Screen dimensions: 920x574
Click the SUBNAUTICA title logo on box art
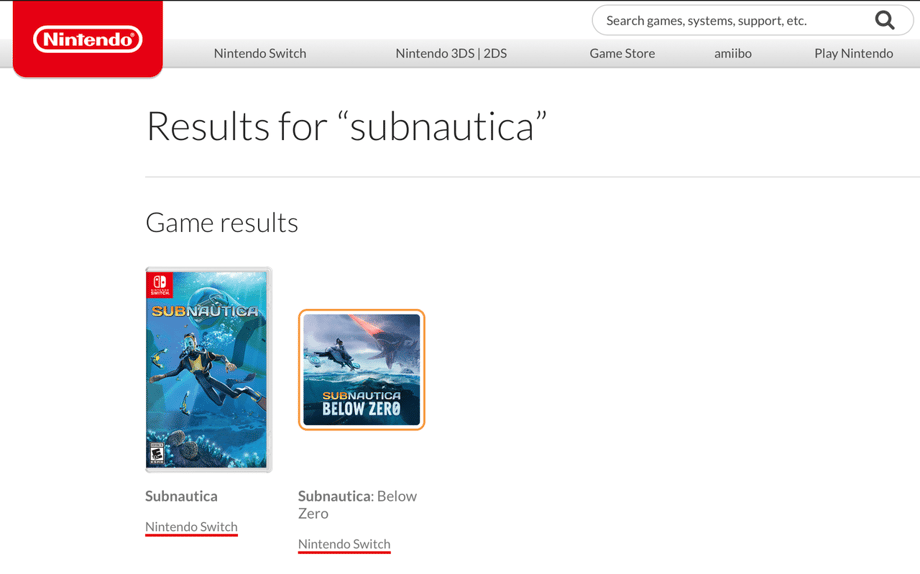click(206, 312)
